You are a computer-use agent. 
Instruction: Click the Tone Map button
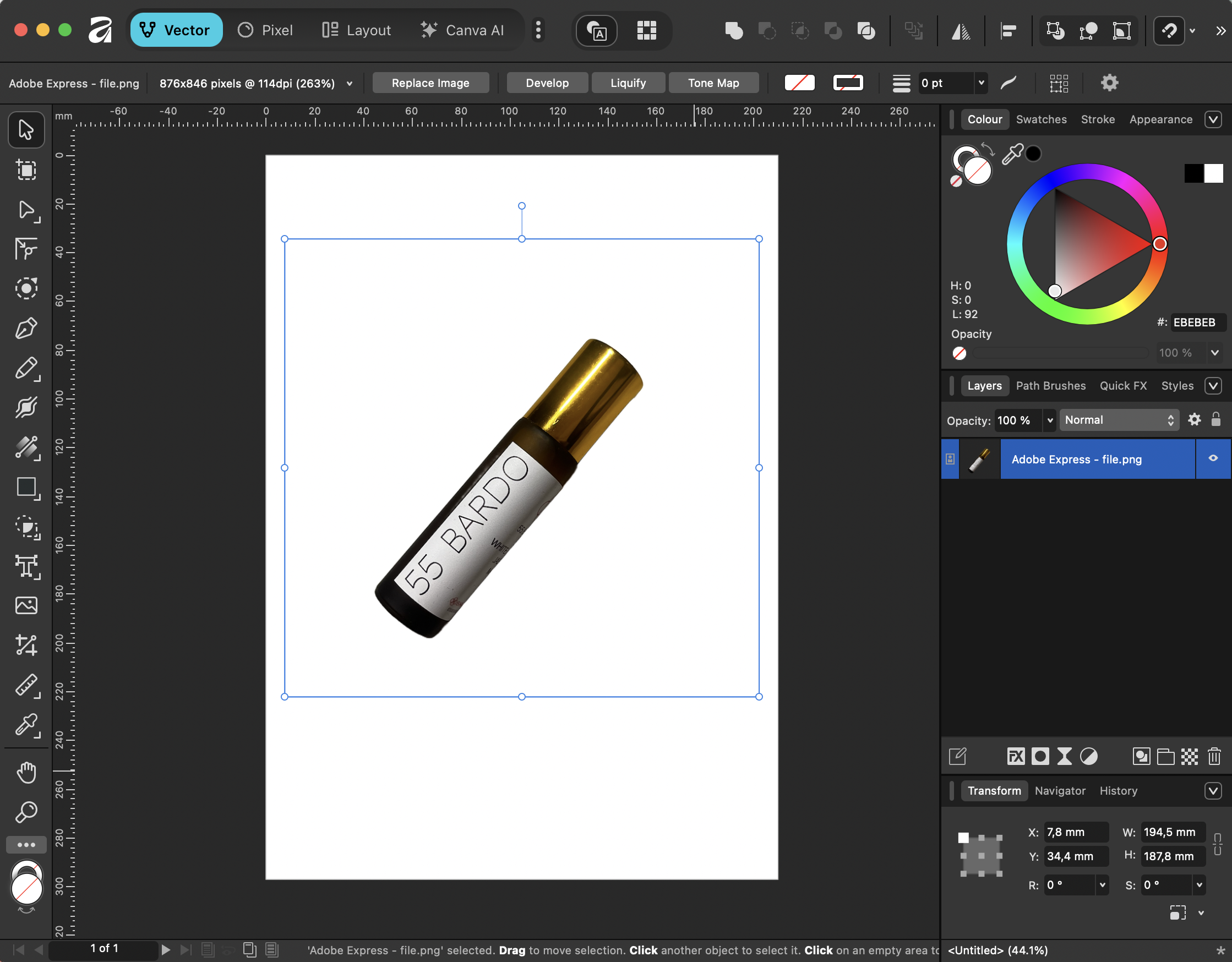pos(713,83)
